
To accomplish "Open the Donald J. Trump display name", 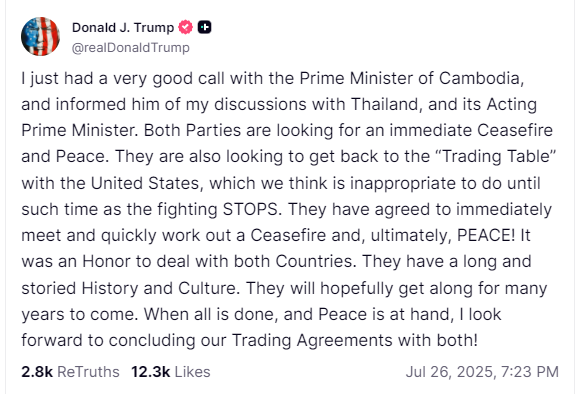I will click(123, 28).
